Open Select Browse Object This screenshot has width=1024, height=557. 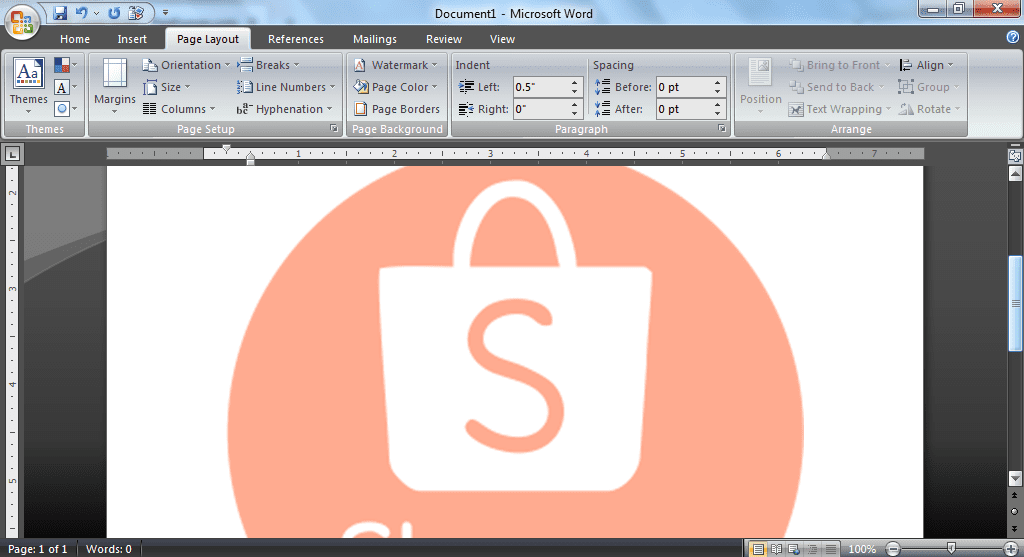tap(1015, 511)
